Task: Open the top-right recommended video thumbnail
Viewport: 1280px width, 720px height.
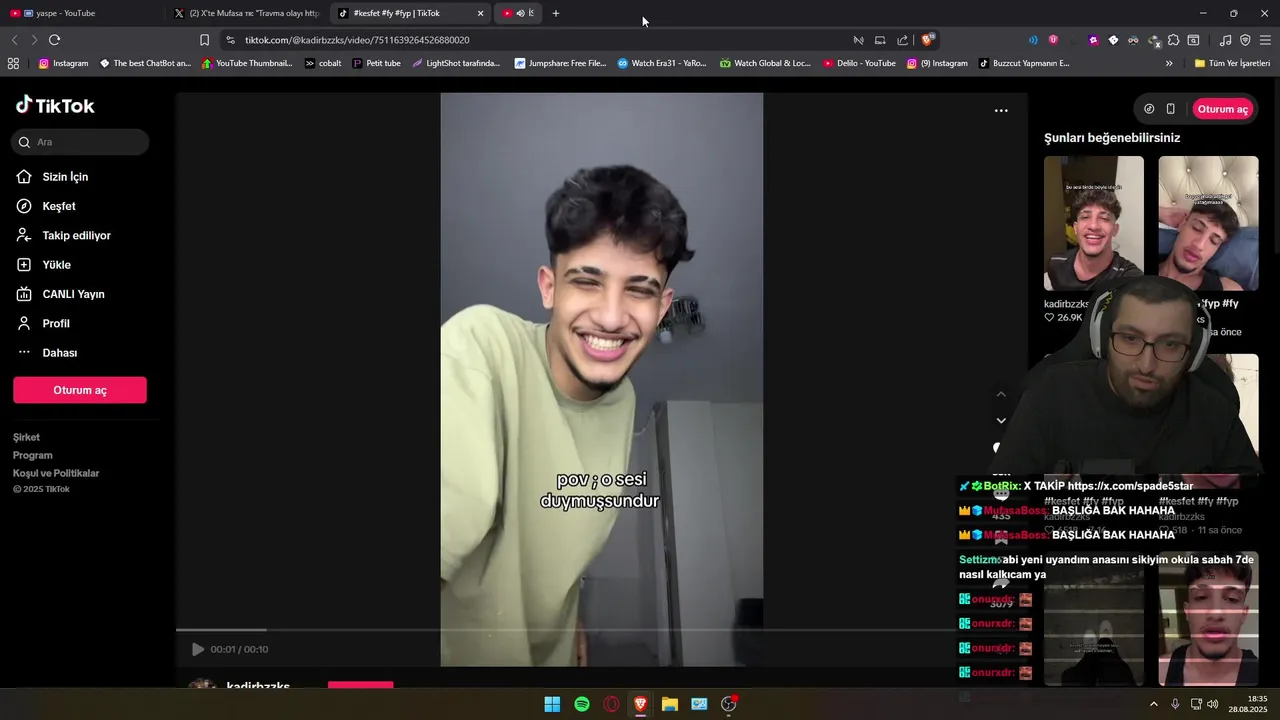Action: pyautogui.click(x=1208, y=223)
